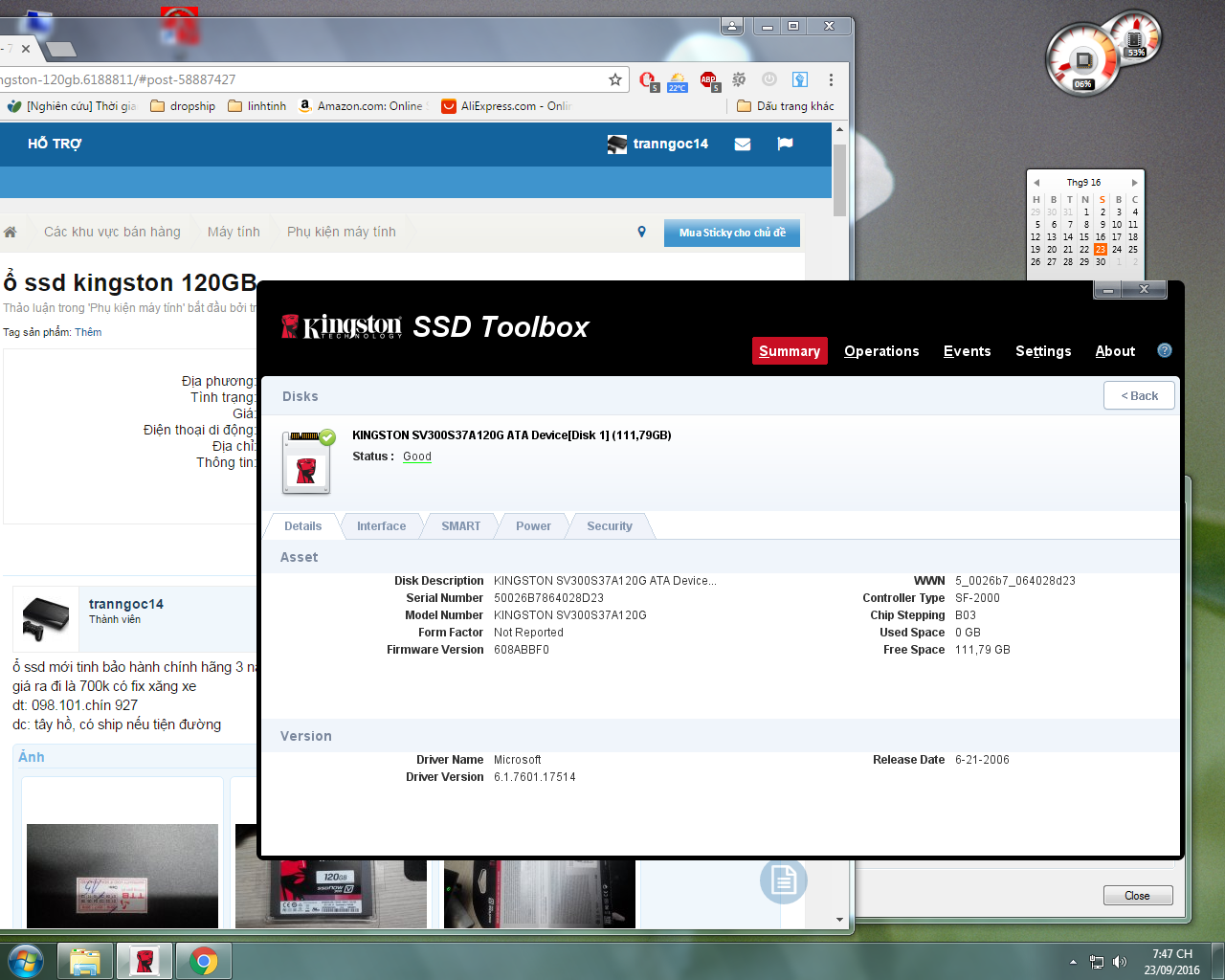This screenshot has height=980, width=1225.
Task: Click the driver version 6.1.7601.17514
Action: click(535, 777)
